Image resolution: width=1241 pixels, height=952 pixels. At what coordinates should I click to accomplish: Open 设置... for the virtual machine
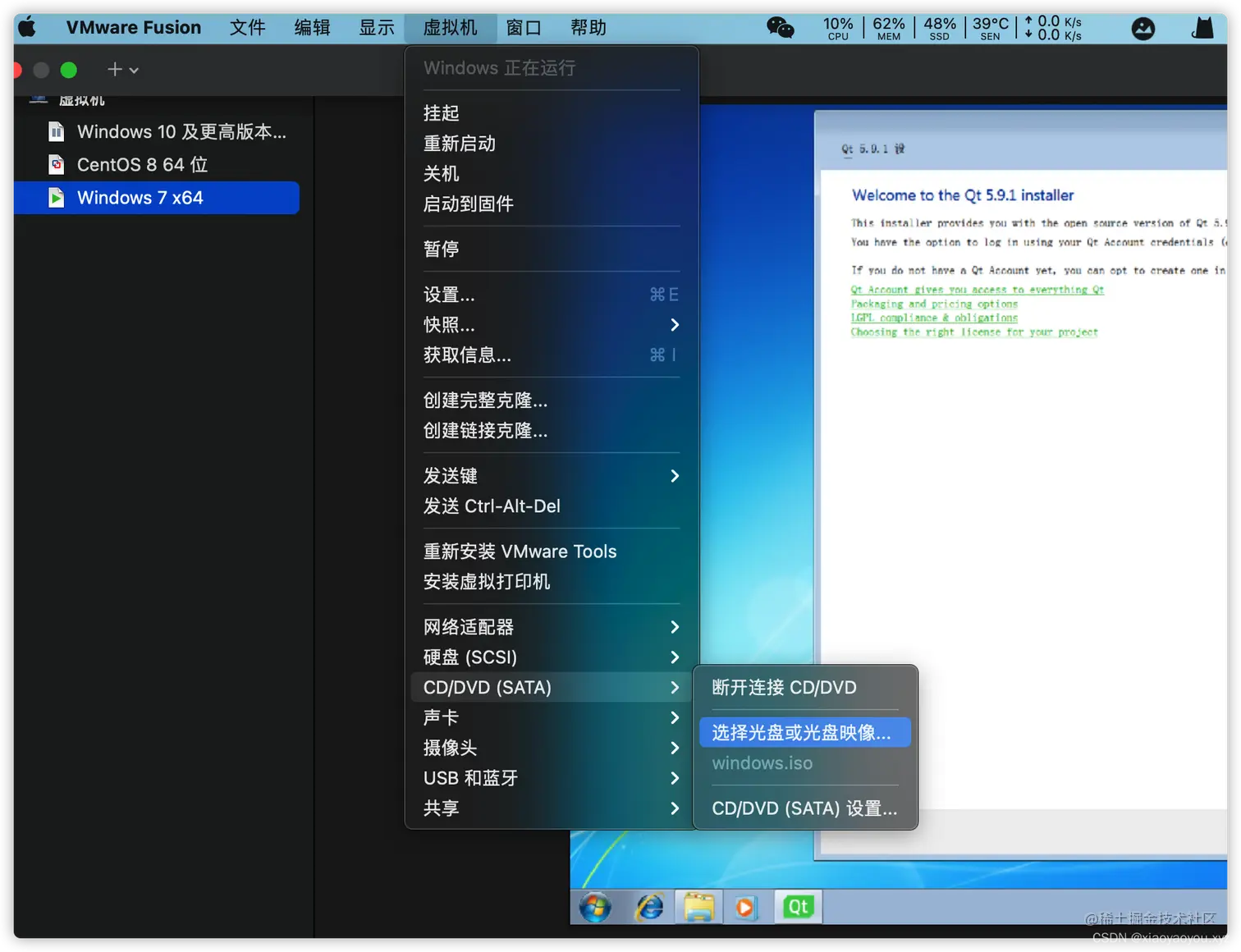[551, 295]
